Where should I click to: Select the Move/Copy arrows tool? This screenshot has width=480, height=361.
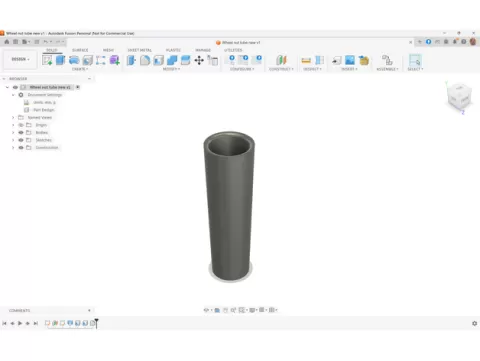pyautogui.click(x=199, y=60)
